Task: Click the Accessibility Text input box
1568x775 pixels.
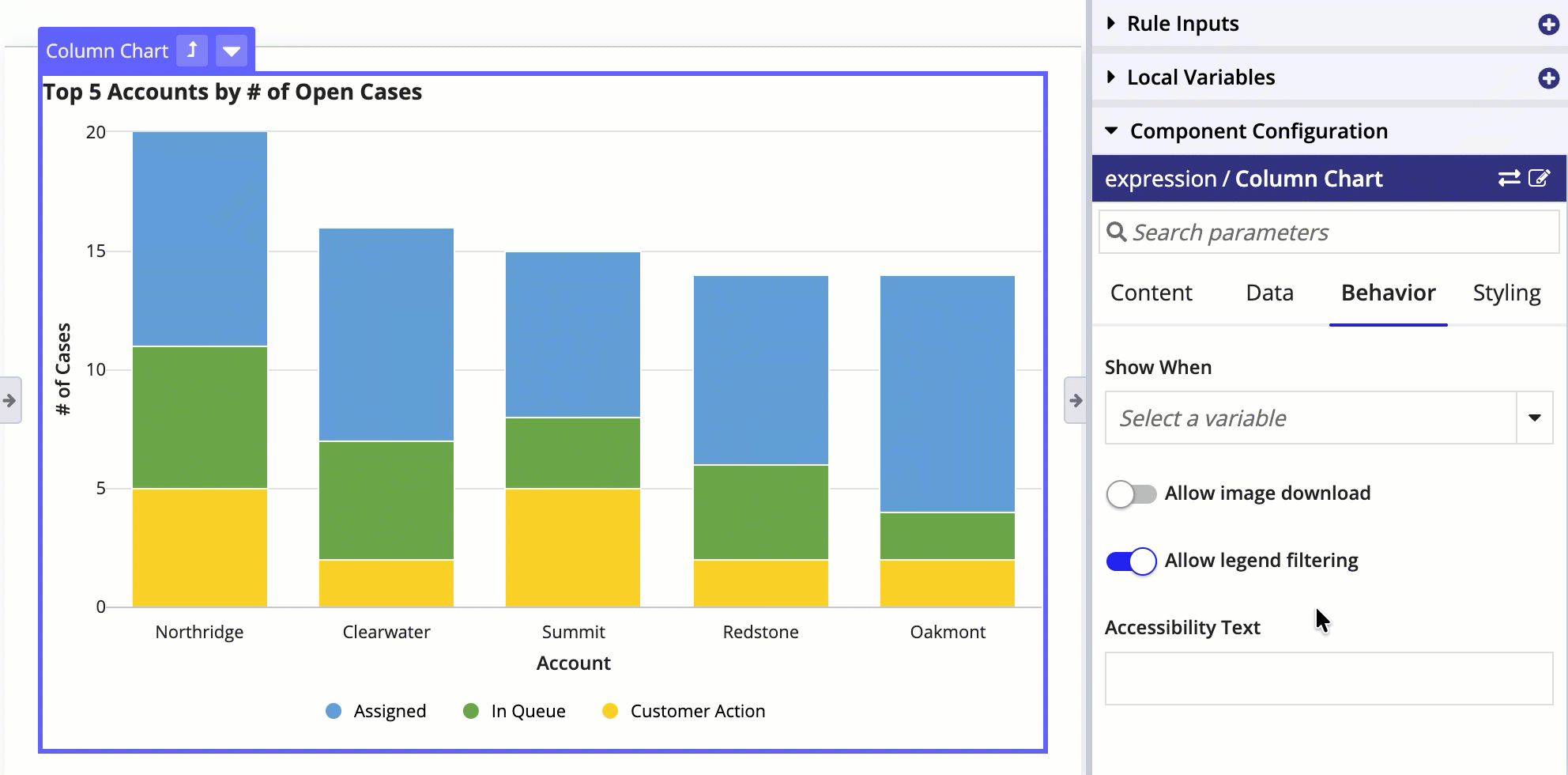Action: coord(1329,679)
